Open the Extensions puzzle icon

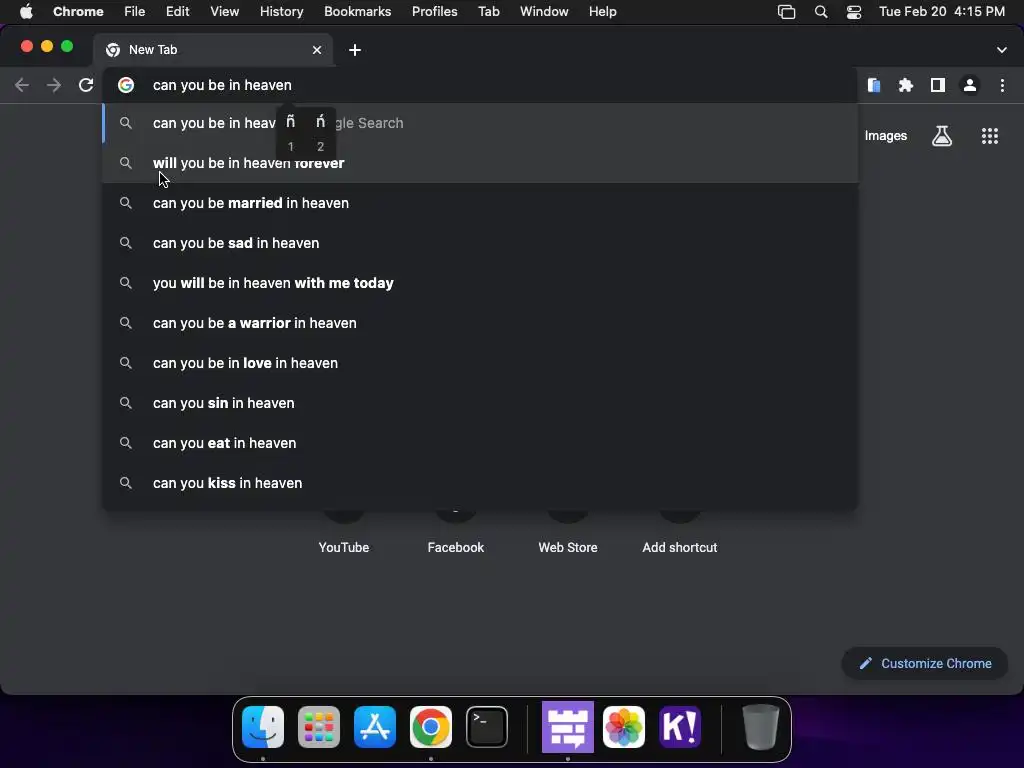[905, 85]
